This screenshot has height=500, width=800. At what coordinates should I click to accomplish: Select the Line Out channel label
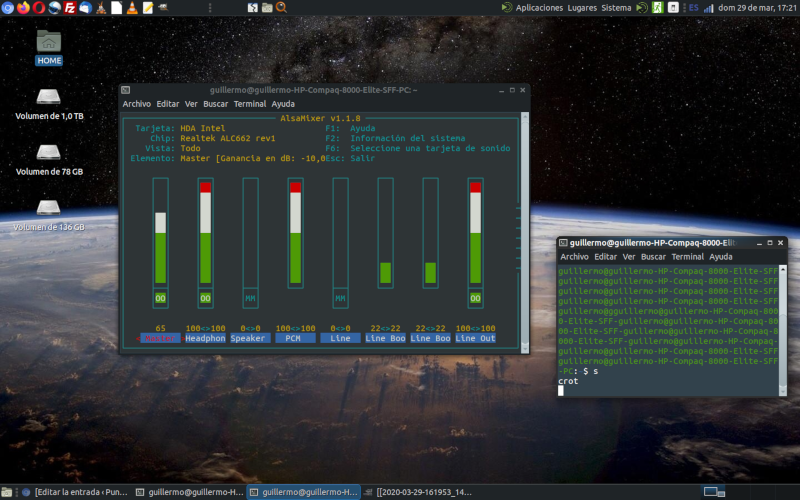coord(475,338)
